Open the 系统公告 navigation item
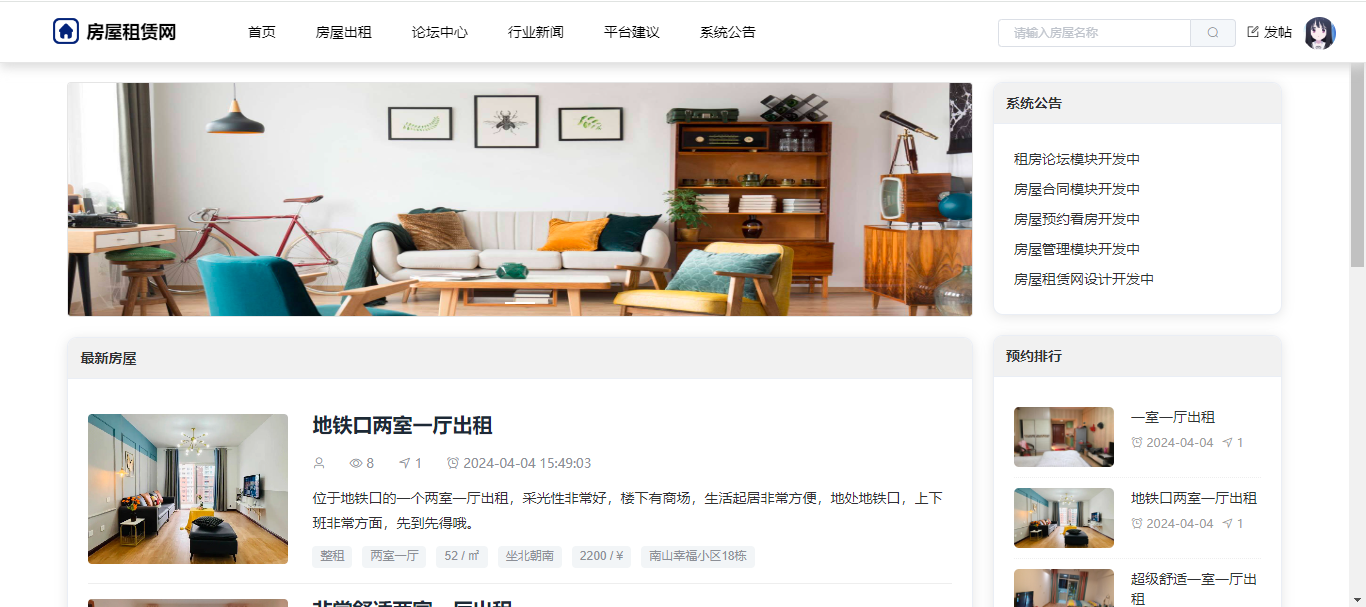The image size is (1366, 607). [728, 32]
